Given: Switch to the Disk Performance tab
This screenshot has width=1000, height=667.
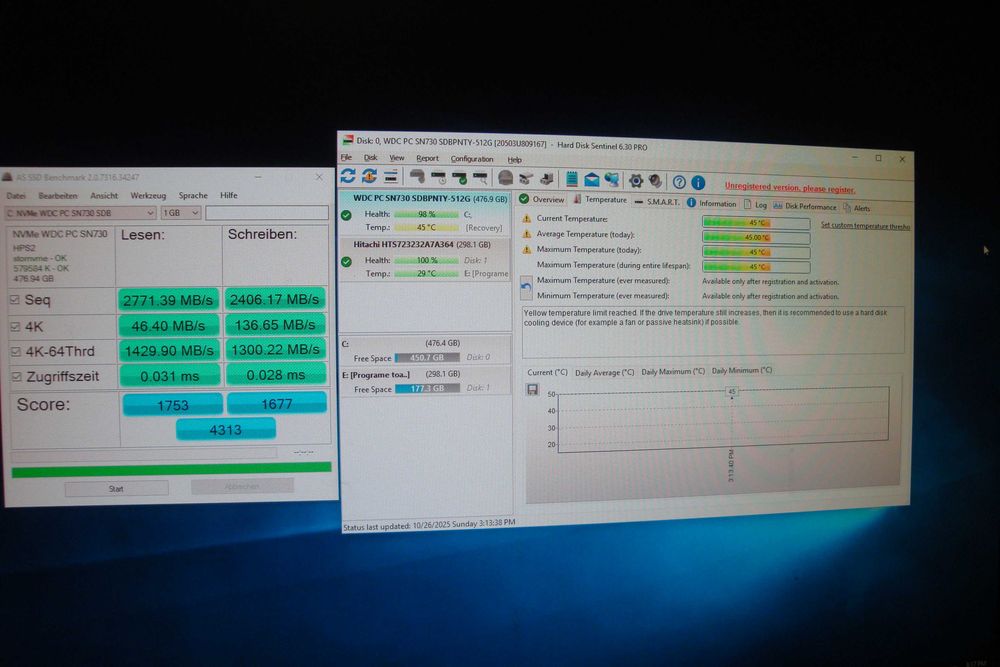Looking at the screenshot, I should click(805, 206).
